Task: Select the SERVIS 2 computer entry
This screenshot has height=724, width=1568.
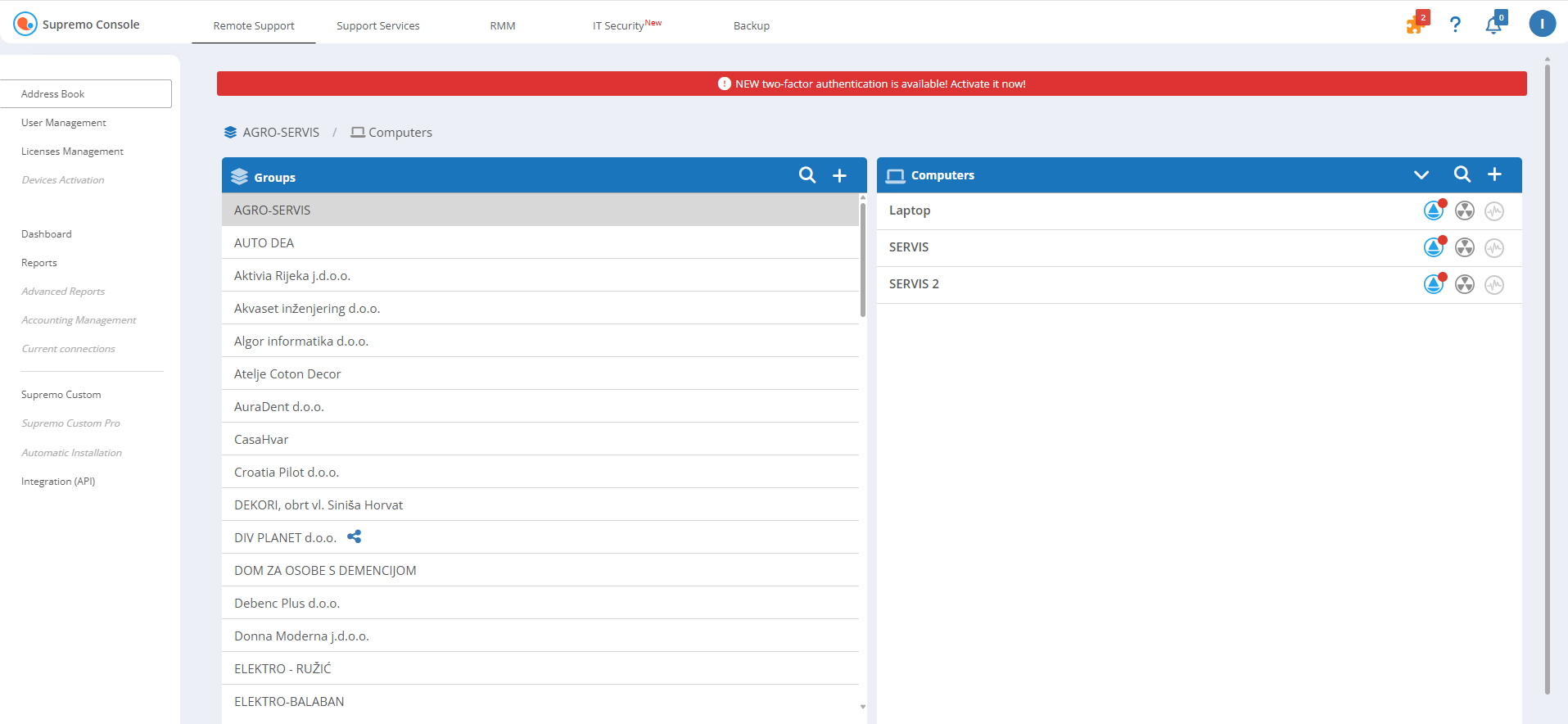Action: (1200, 284)
